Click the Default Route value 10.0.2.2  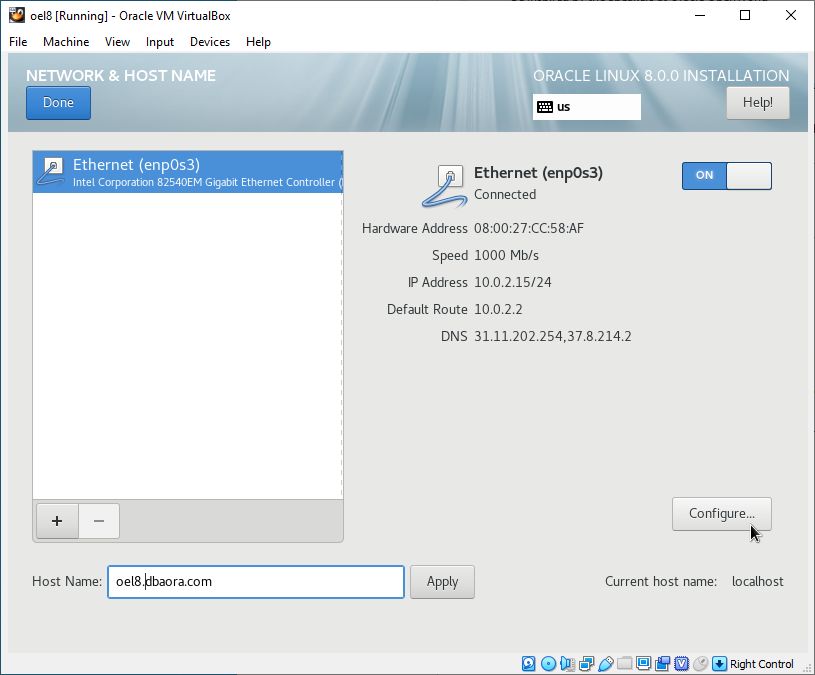pos(498,309)
